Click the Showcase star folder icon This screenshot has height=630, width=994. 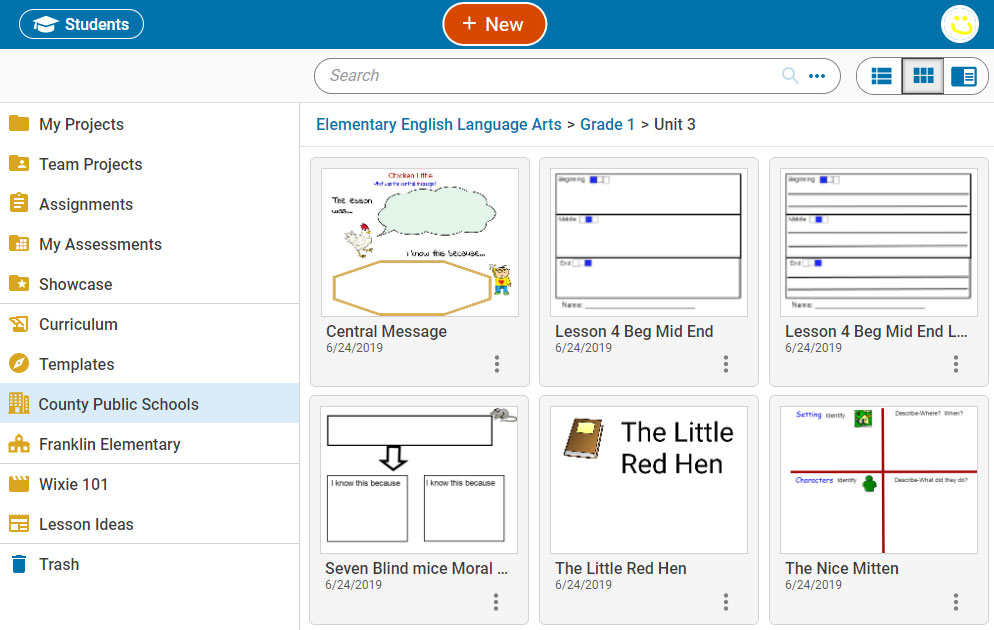(19, 284)
